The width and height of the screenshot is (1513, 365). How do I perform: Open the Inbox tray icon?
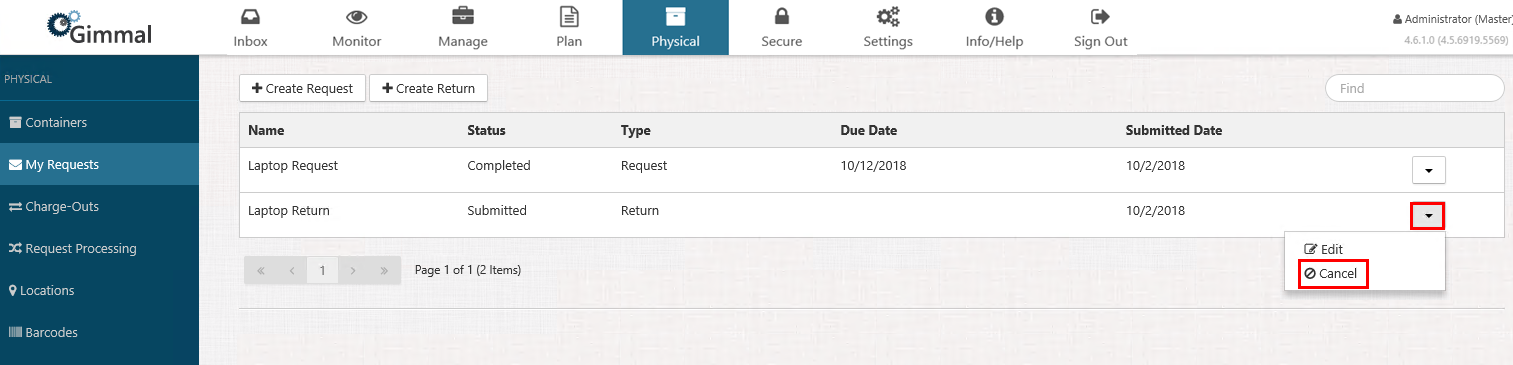(x=250, y=17)
